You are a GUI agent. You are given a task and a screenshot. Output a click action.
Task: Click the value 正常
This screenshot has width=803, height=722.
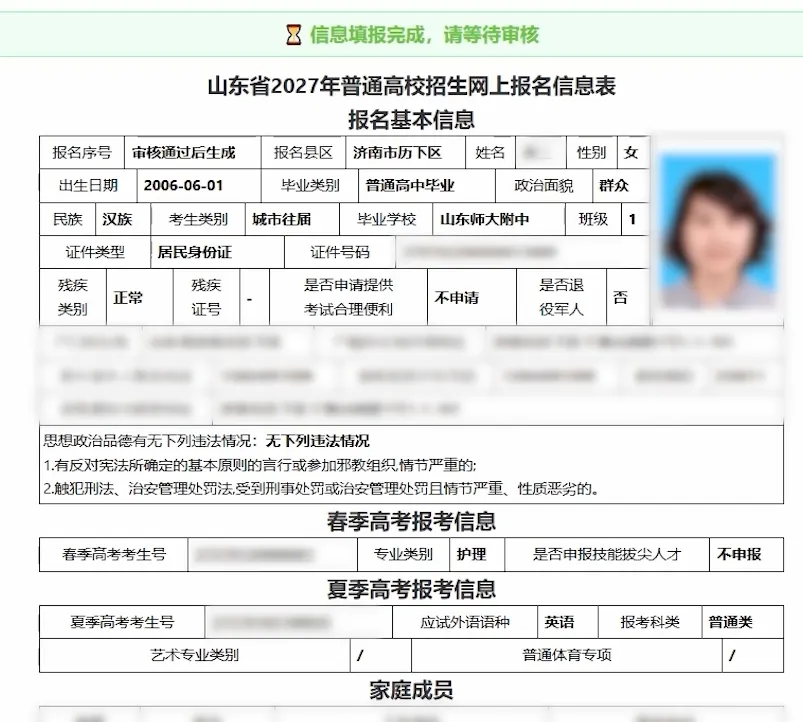128,298
